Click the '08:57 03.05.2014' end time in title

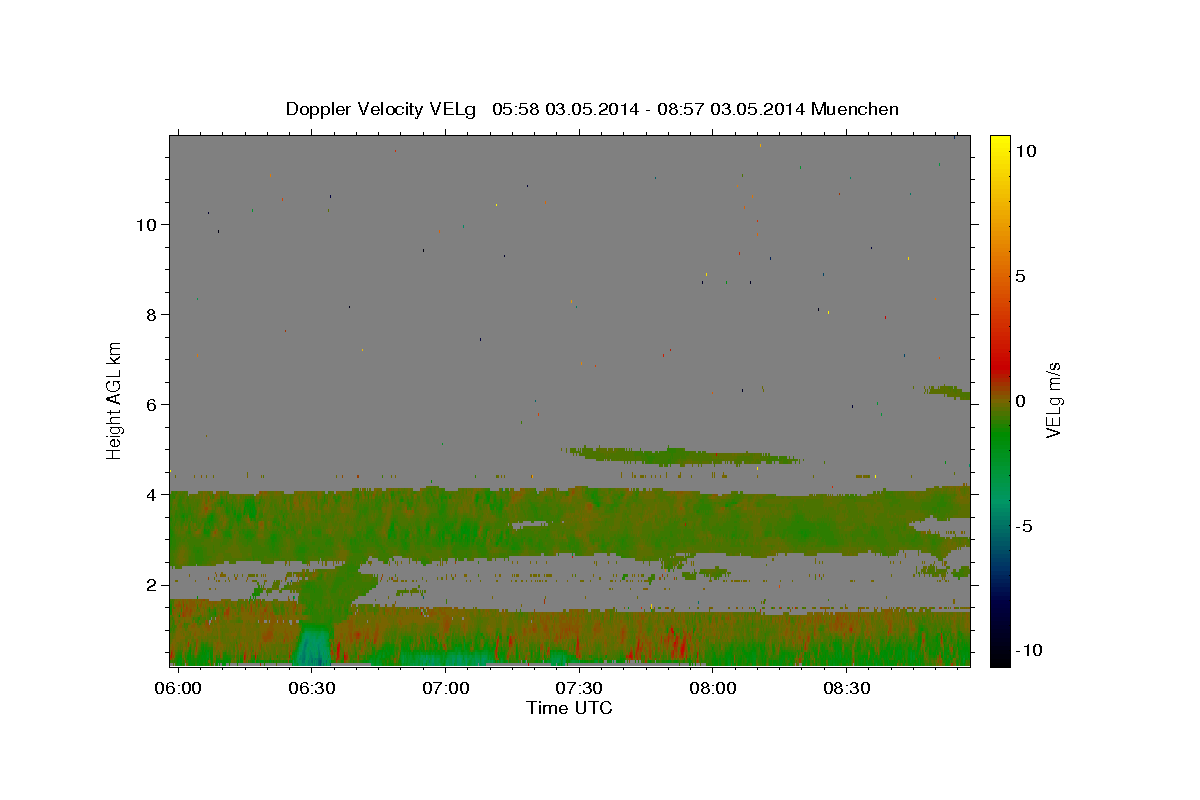coord(732,109)
